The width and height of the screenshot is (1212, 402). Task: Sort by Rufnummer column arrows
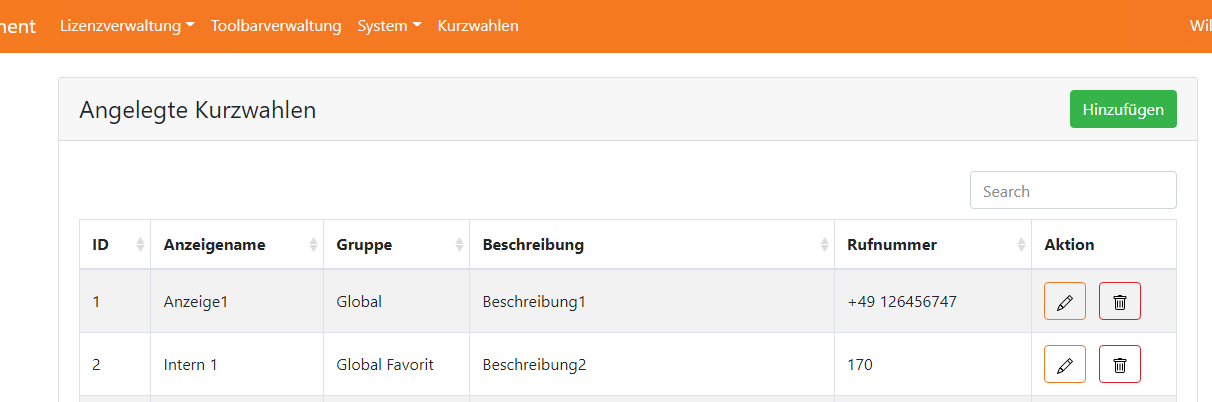click(1021, 245)
